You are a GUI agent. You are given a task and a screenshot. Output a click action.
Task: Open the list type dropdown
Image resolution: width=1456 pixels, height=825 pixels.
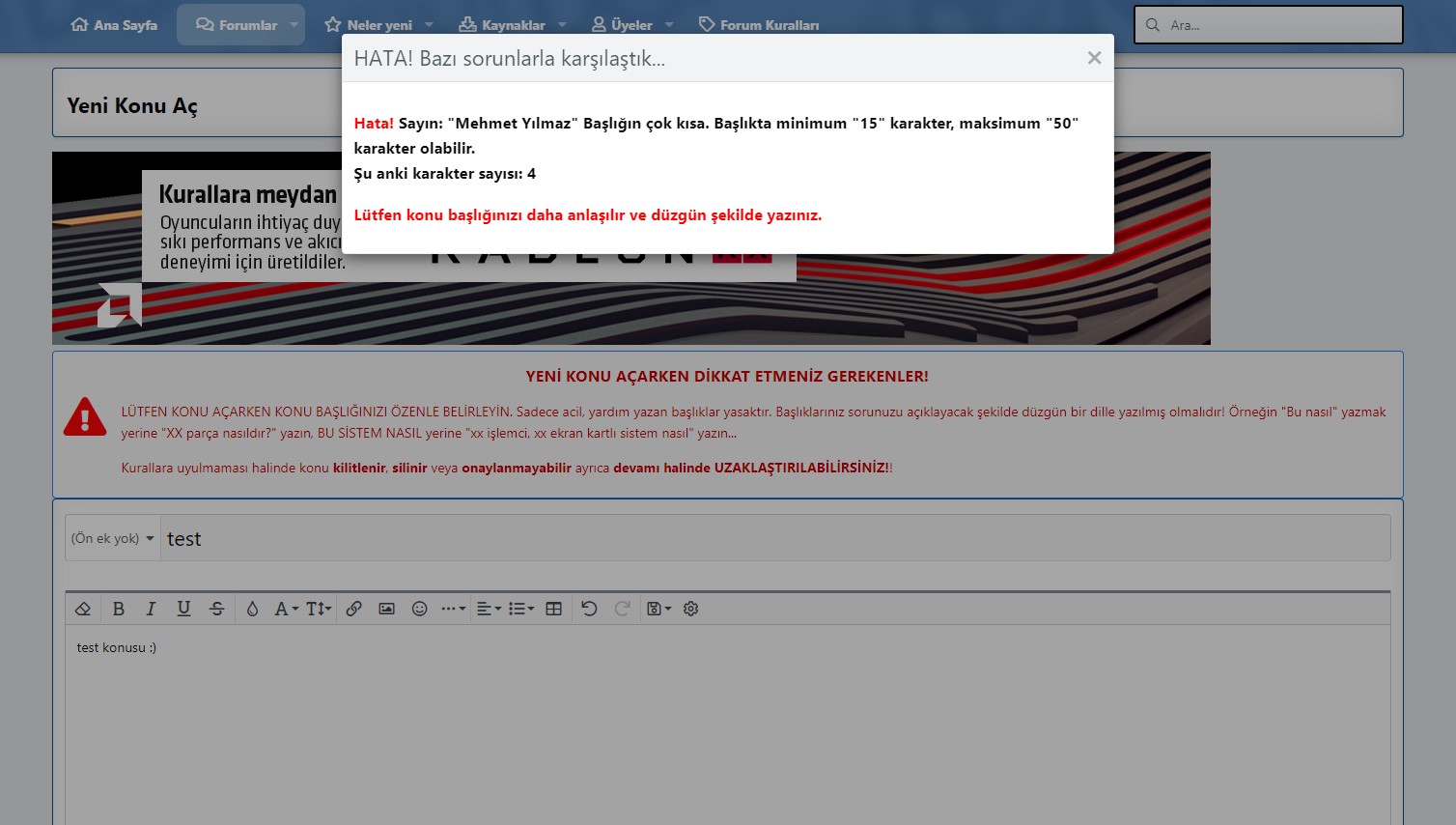pyautogui.click(x=521, y=609)
